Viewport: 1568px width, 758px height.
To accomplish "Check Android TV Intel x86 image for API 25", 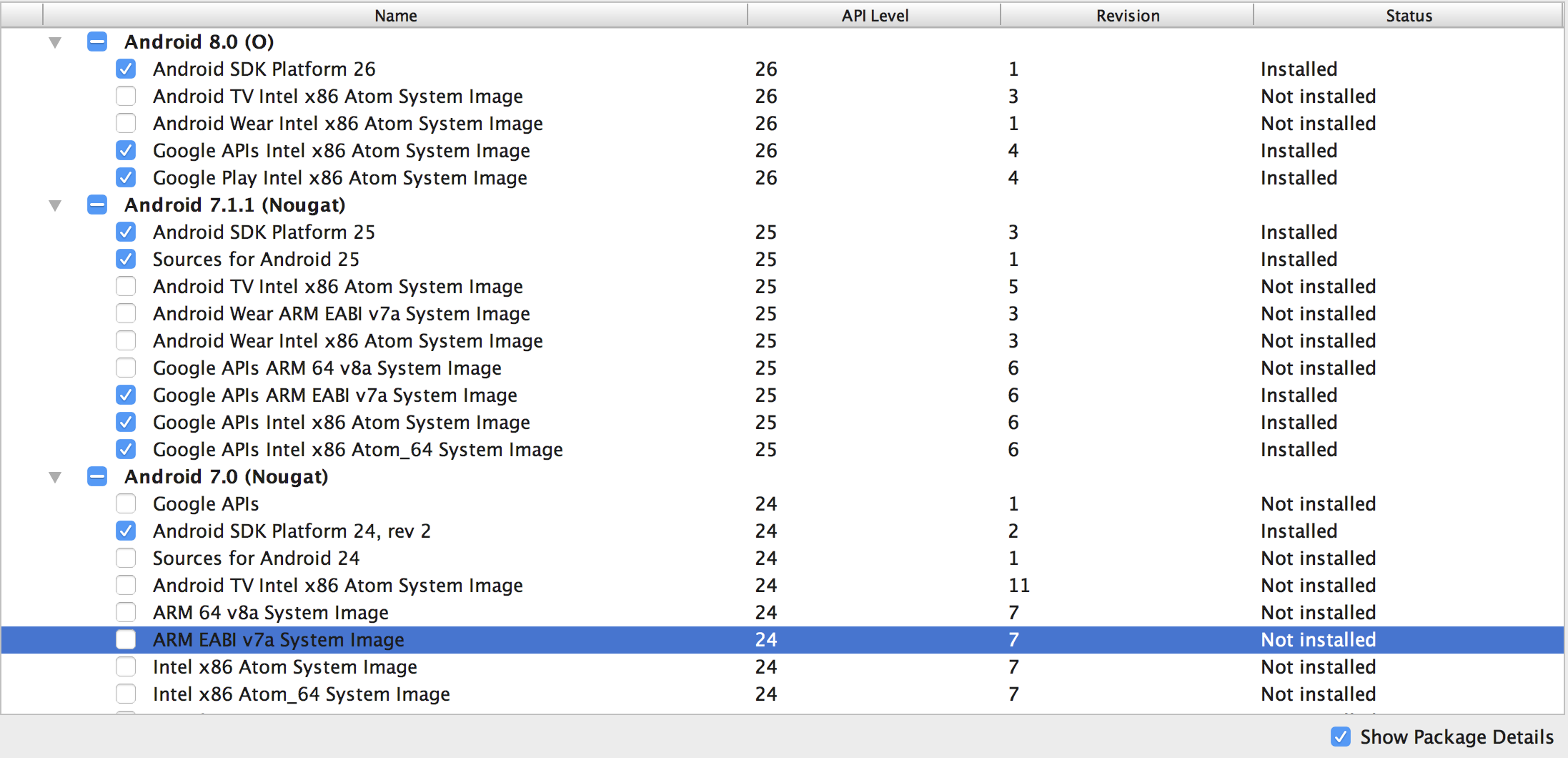I will 126,286.
